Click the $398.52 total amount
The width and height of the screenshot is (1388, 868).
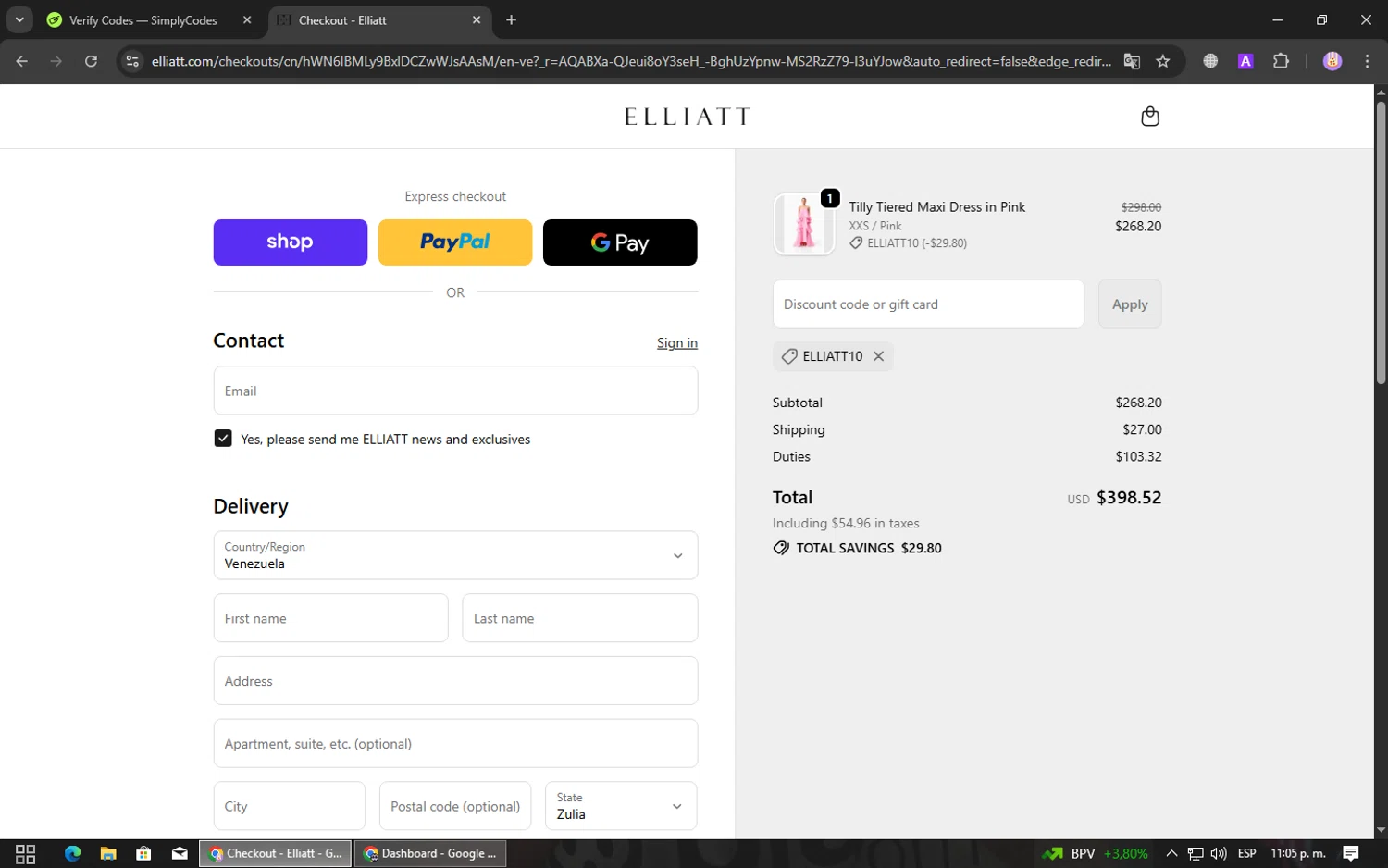point(1129,498)
